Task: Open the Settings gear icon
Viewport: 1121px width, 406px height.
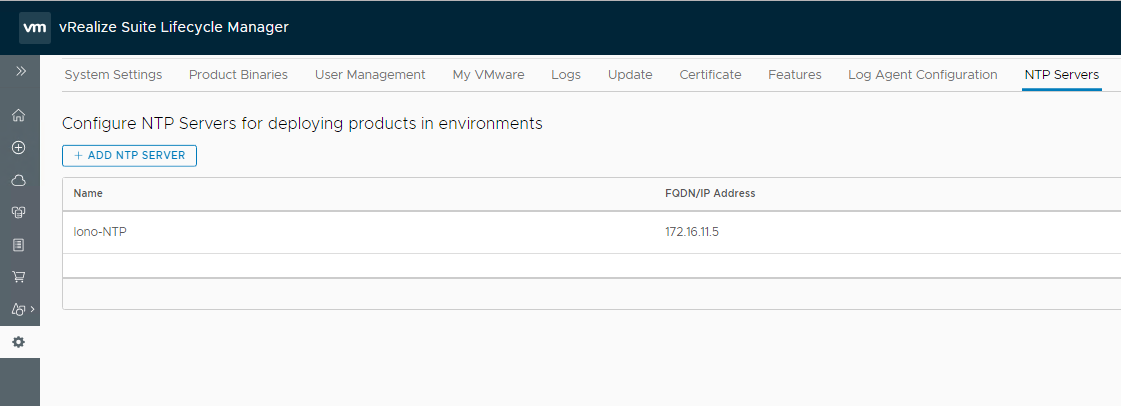Action: [x=18, y=342]
